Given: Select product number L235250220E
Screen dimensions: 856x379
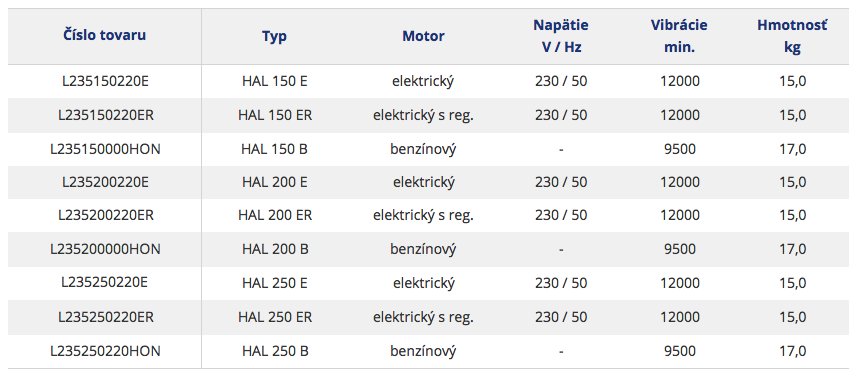Looking at the screenshot, I should (105, 283).
